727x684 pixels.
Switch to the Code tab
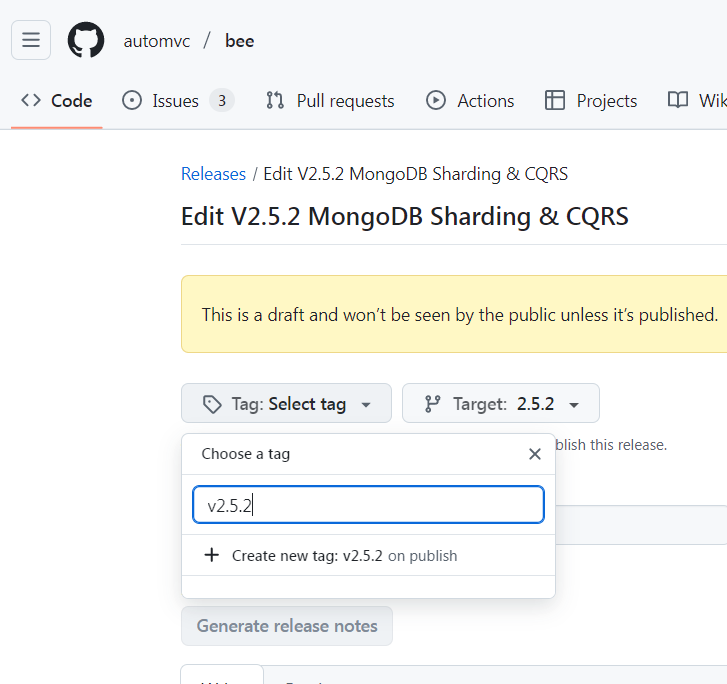pyautogui.click(x=57, y=101)
